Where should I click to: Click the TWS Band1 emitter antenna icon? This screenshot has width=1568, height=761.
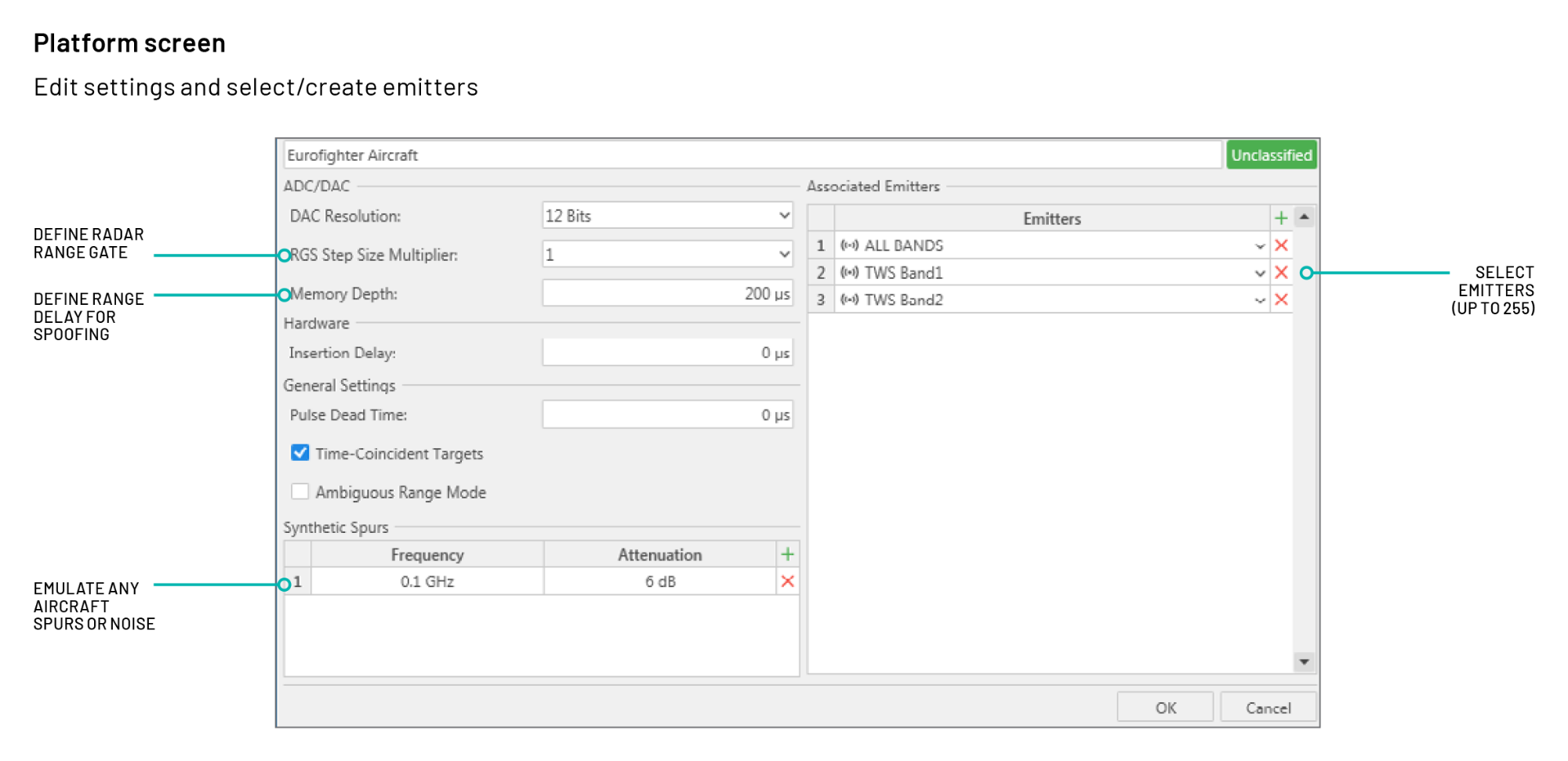tap(850, 273)
